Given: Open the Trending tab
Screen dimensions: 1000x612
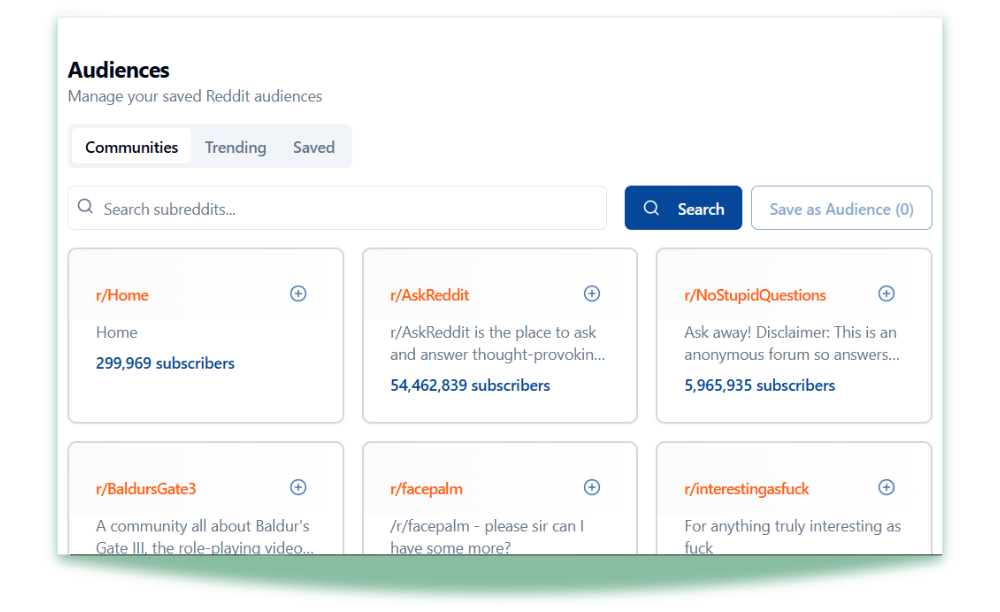Looking at the screenshot, I should coord(235,147).
